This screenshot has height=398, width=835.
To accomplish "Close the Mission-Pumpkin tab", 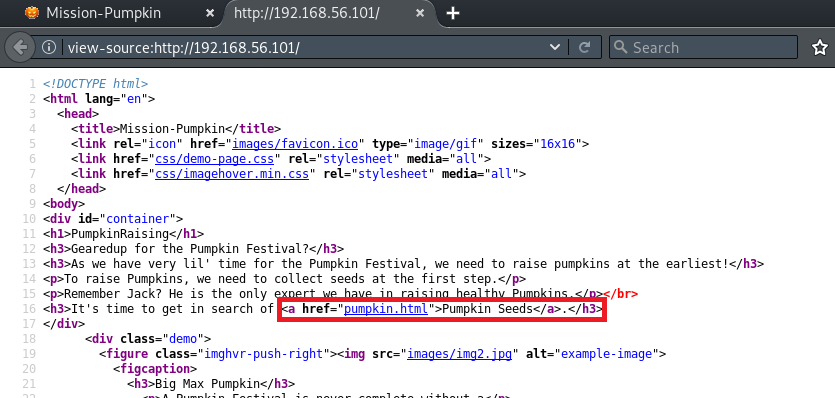I will pos(210,13).
